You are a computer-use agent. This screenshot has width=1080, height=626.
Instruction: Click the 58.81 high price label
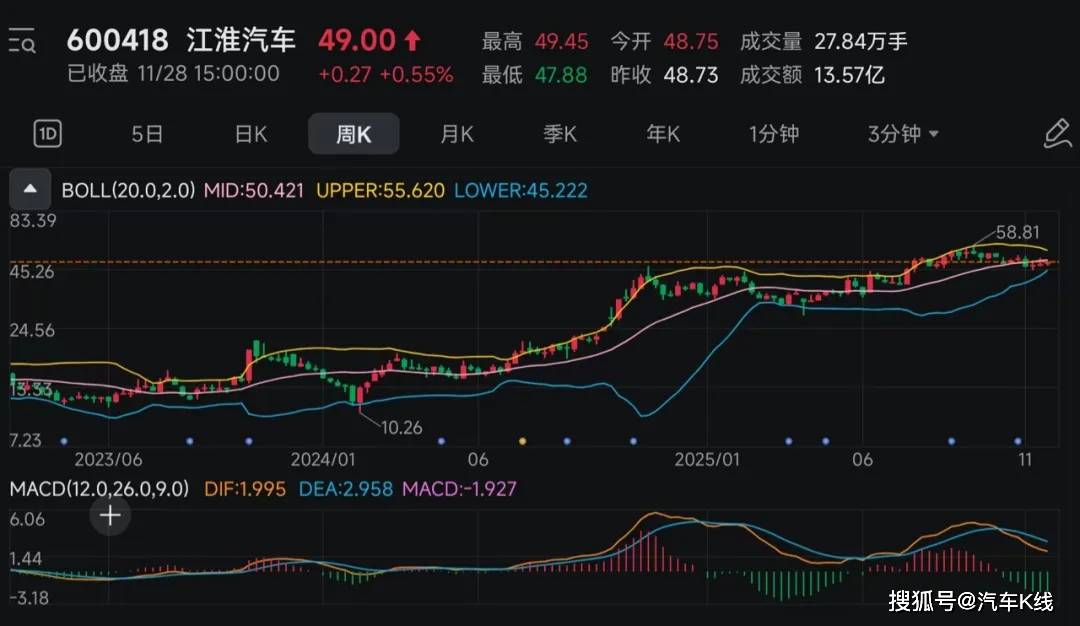point(1021,230)
